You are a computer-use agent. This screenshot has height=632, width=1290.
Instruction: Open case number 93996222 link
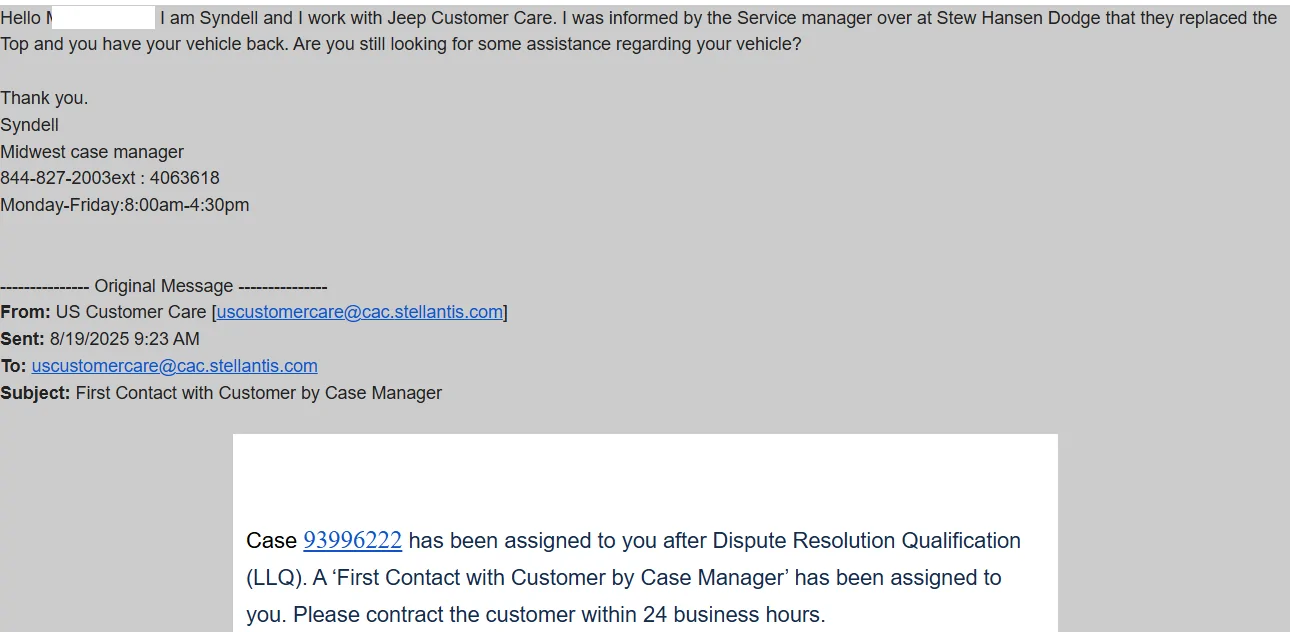click(x=352, y=540)
